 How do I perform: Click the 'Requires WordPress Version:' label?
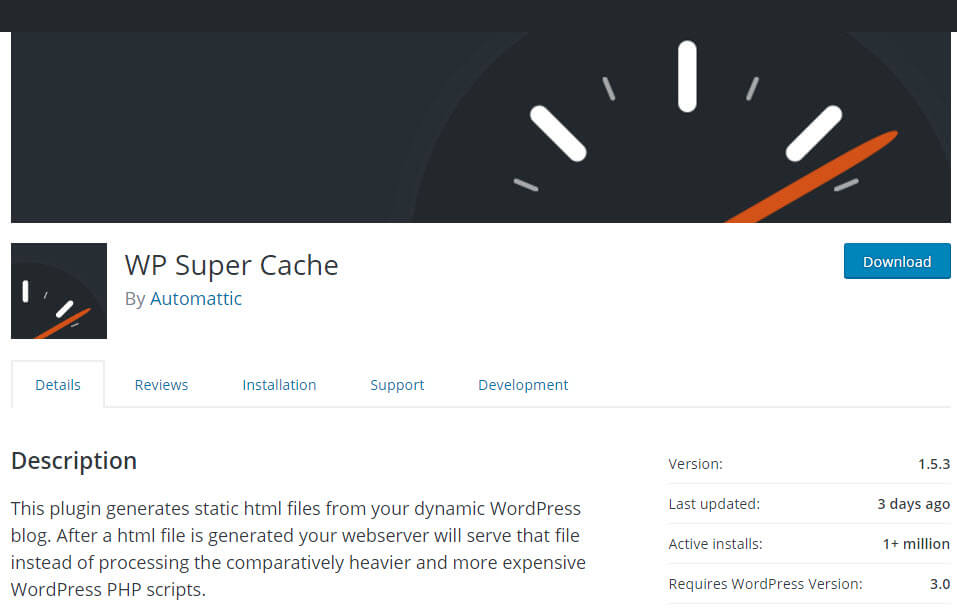pyautogui.click(x=765, y=584)
